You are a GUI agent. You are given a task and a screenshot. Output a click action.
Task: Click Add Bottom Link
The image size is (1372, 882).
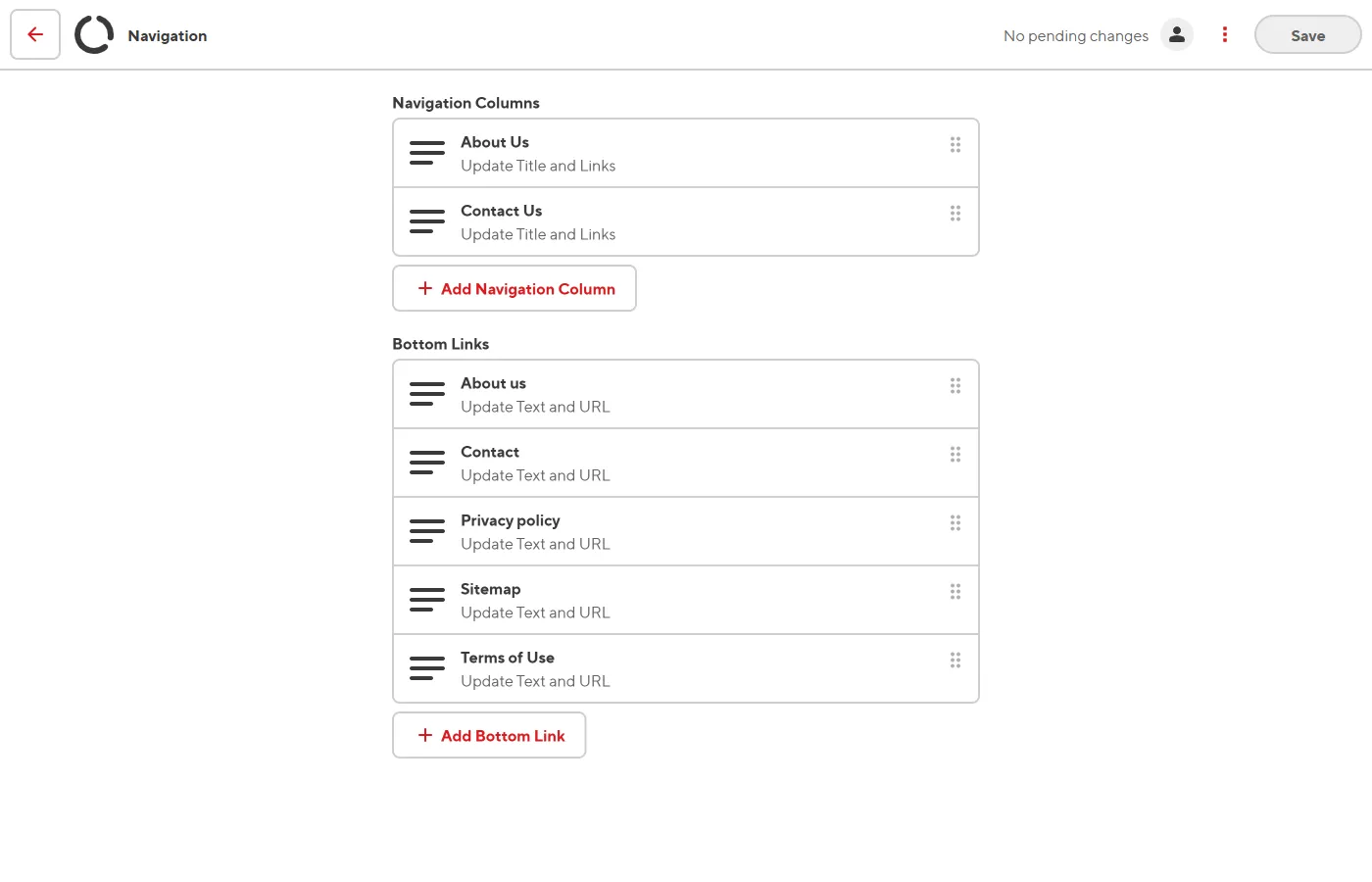click(x=489, y=735)
